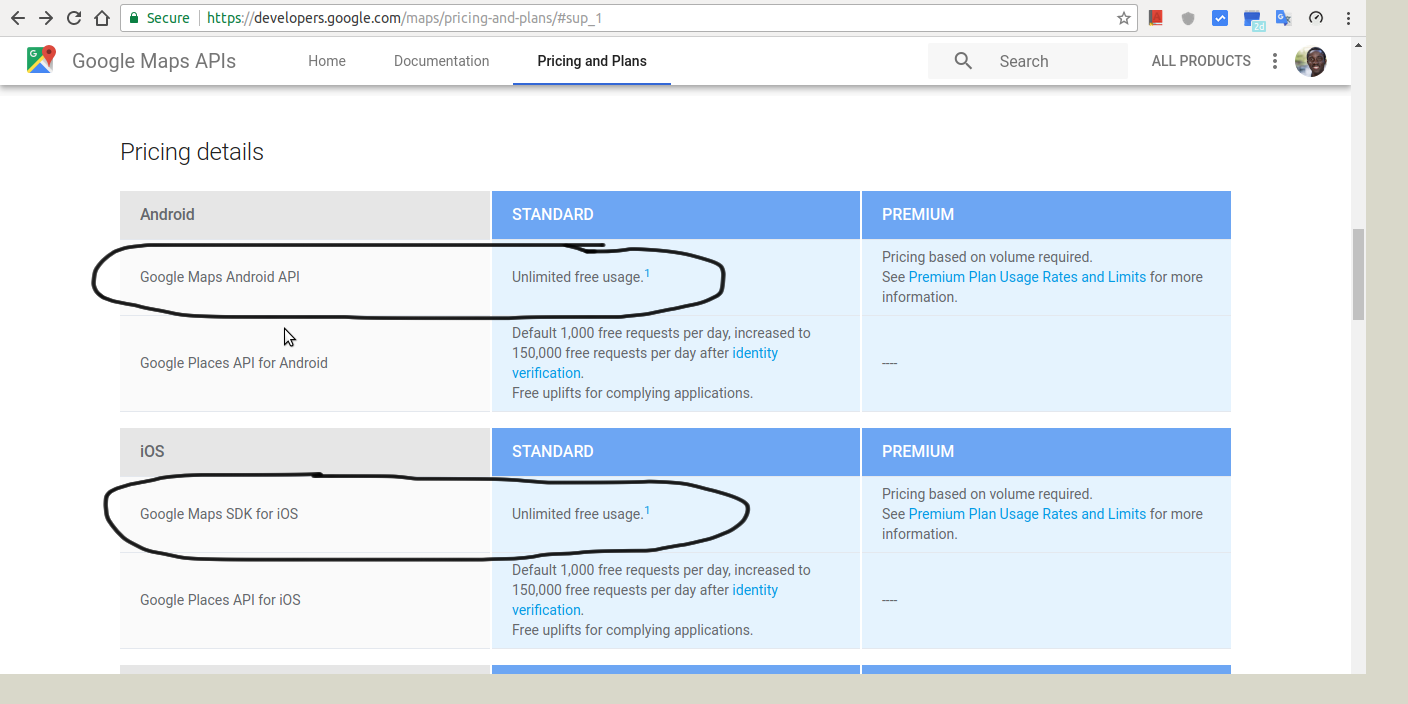Open Premium Plan Usage Rates link for iOS
Image resolution: width=1408 pixels, height=704 pixels.
1027,514
